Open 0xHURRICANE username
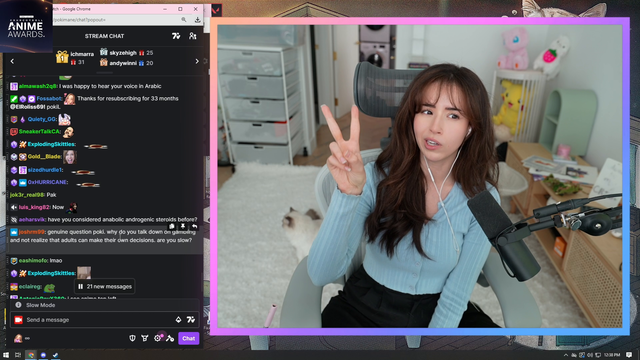Viewport: 640px width, 360px height. [x=48, y=182]
